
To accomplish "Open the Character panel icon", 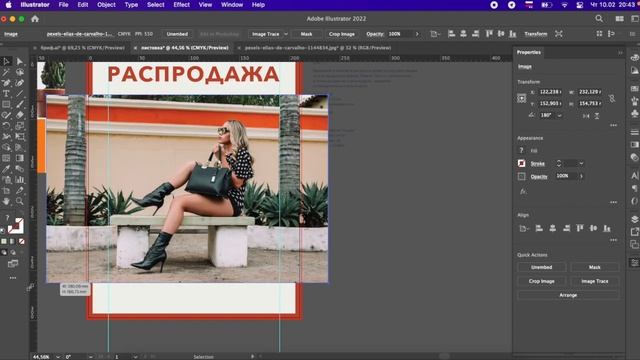I will click(634, 176).
